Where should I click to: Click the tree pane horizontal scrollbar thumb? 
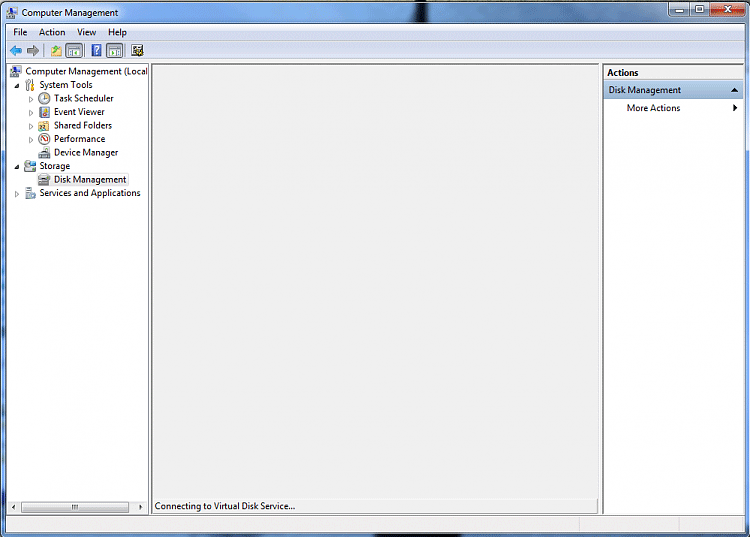point(75,507)
